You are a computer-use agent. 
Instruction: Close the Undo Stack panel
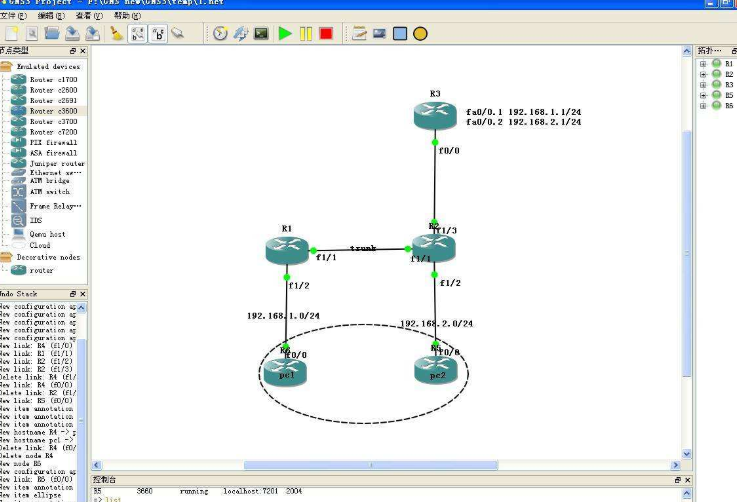click(x=83, y=294)
